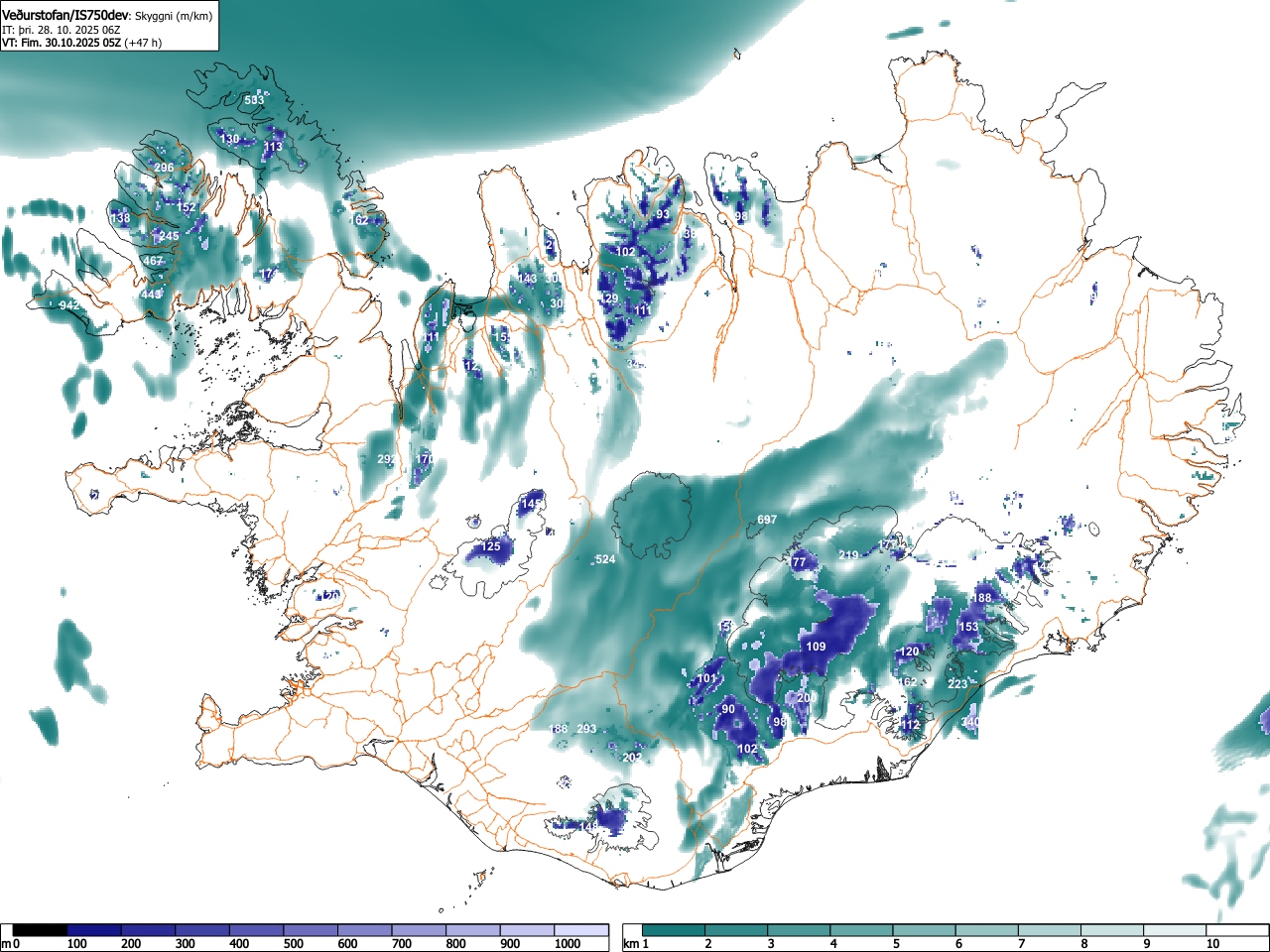Click the 109 value on Vatnajökull fog patch

[816, 647]
